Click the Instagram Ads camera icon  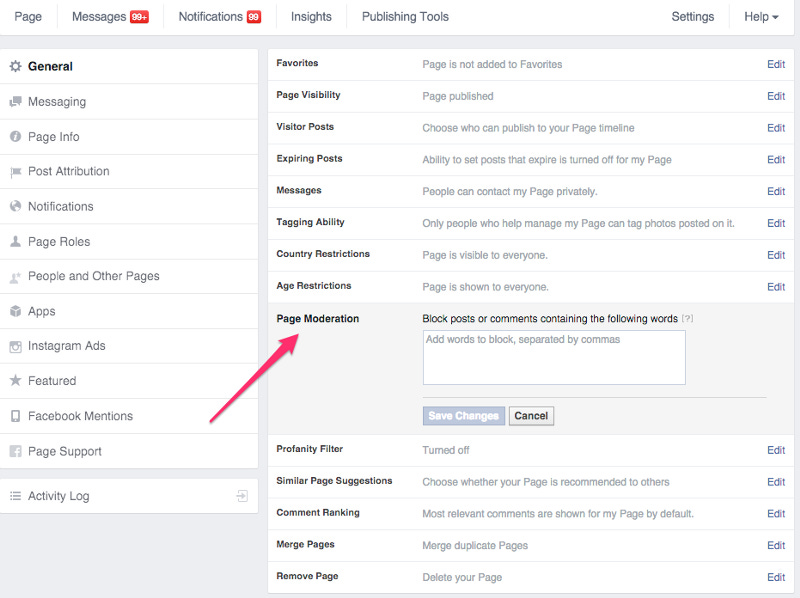pos(16,346)
